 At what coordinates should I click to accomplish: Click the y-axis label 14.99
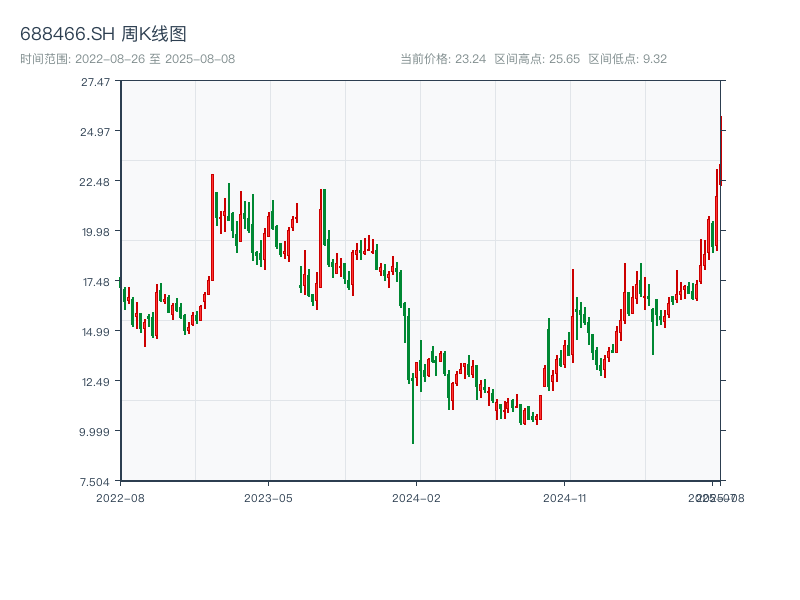(x=96, y=332)
